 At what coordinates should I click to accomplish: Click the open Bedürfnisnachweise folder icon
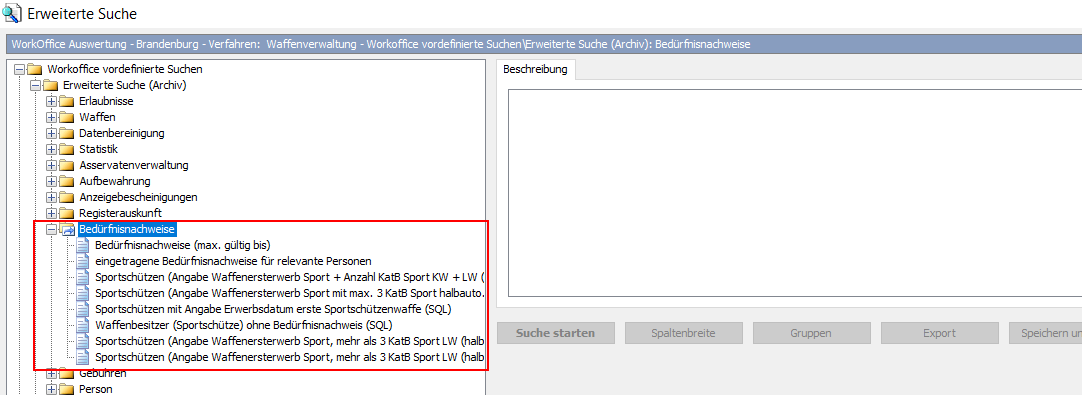click(x=67, y=229)
